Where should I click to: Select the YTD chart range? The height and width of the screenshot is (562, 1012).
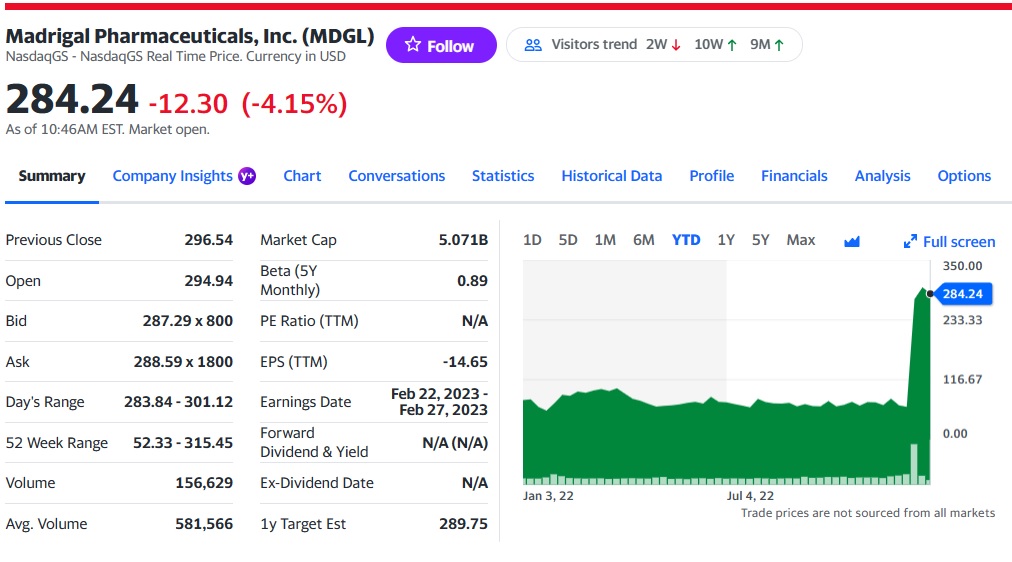tap(686, 240)
